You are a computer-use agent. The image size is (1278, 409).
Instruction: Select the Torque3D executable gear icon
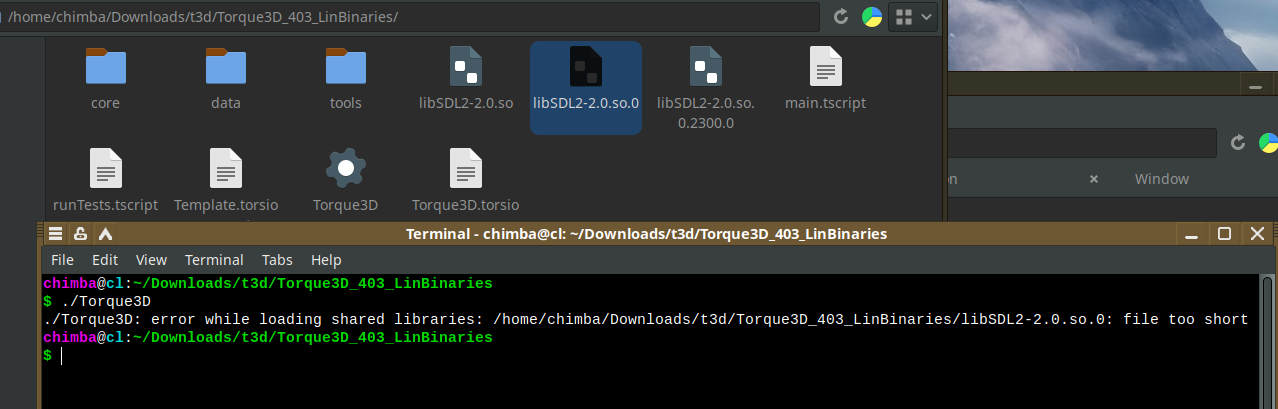pos(345,168)
